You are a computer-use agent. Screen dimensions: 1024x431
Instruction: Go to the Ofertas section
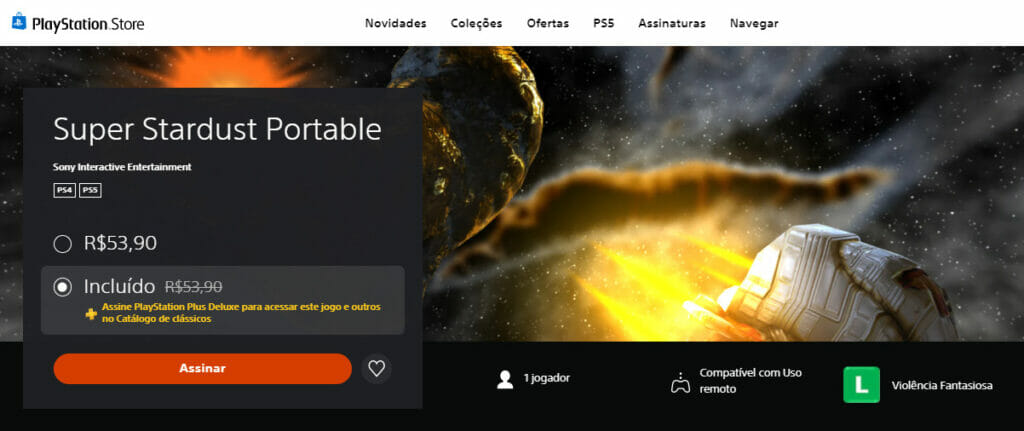click(548, 24)
